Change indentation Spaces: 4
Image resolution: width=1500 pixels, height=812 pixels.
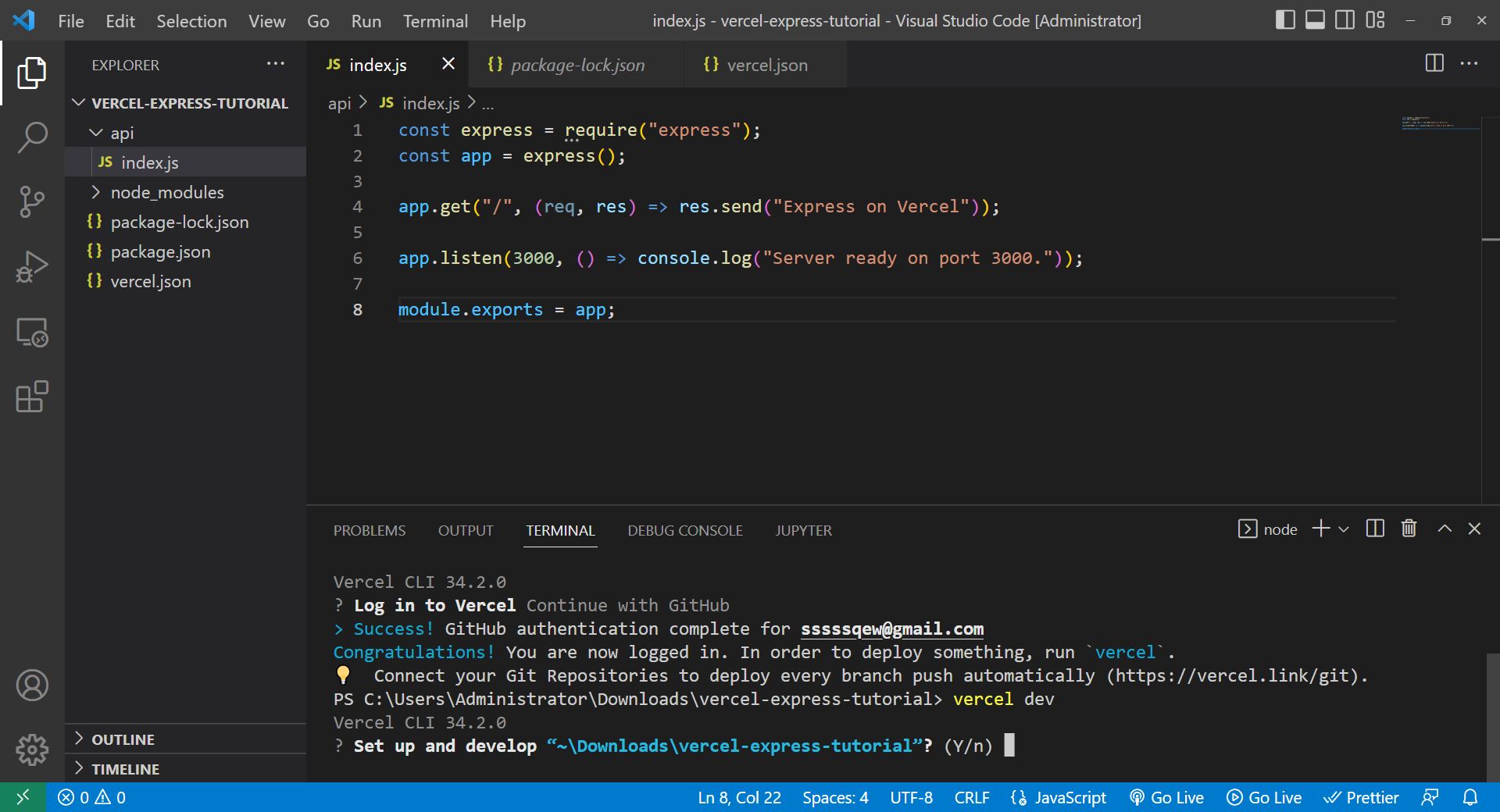[x=835, y=797]
